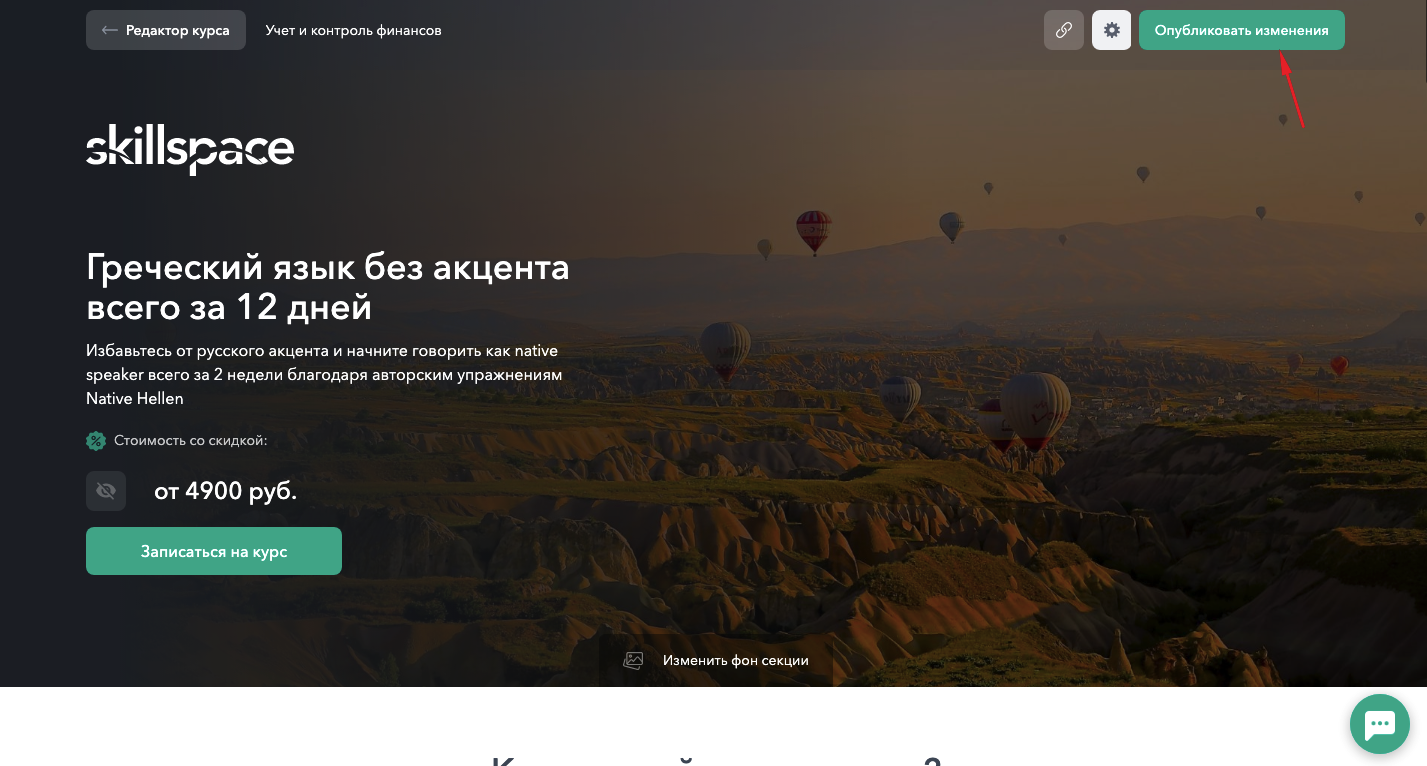
Task: Click the partially visible heading below the hero section
Action: click(716, 760)
